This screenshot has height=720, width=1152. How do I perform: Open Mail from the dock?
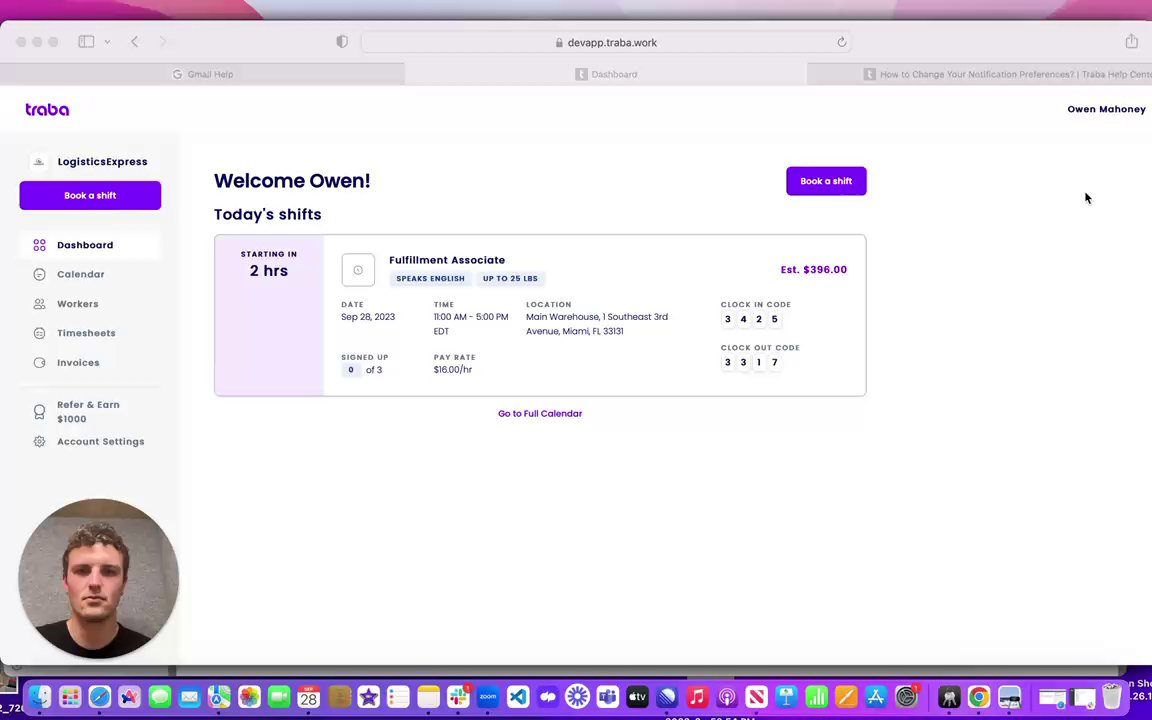[190, 696]
